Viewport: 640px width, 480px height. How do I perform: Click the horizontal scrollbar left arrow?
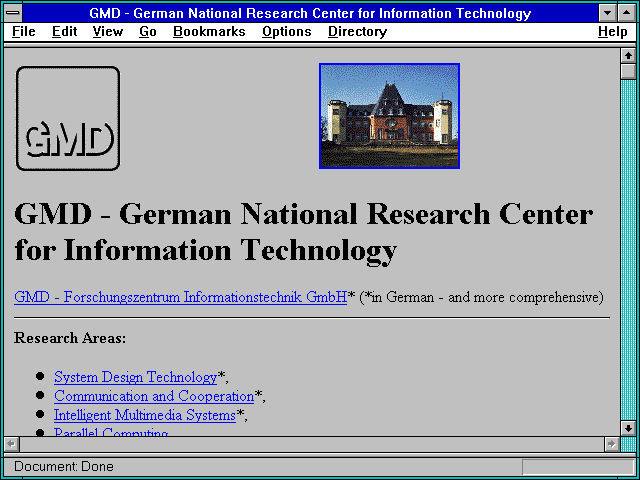(12, 444)
